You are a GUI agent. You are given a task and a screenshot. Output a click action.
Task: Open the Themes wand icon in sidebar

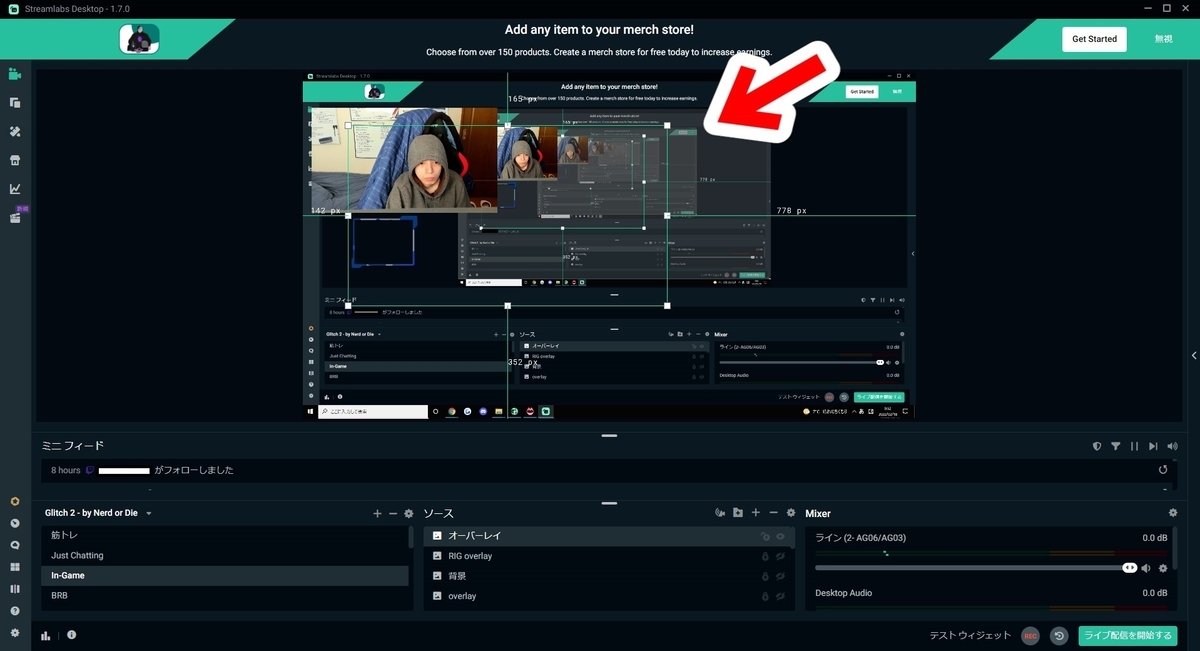[x=15, y=131]
